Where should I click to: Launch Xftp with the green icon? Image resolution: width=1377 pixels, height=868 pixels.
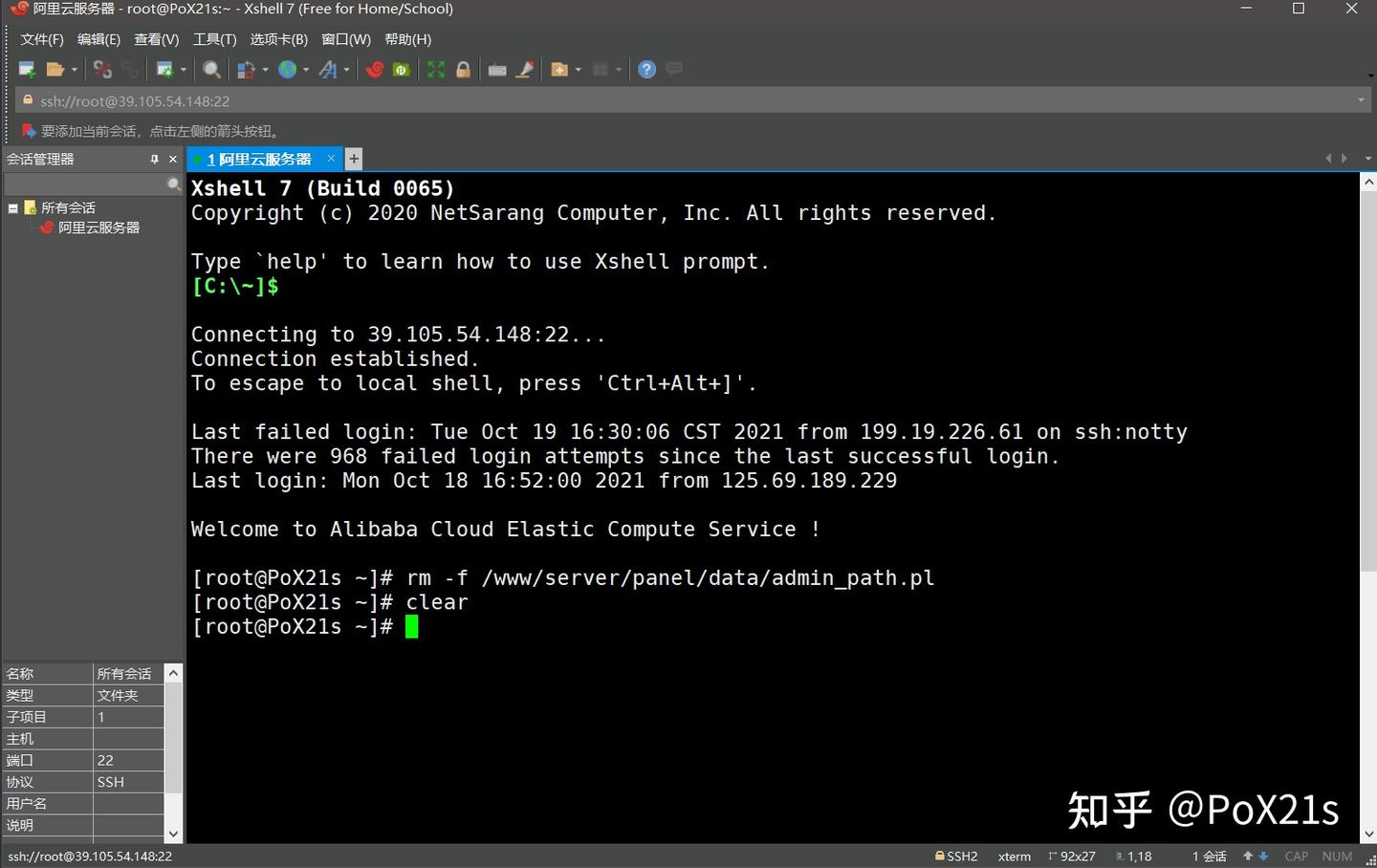[x=402, y=70]
